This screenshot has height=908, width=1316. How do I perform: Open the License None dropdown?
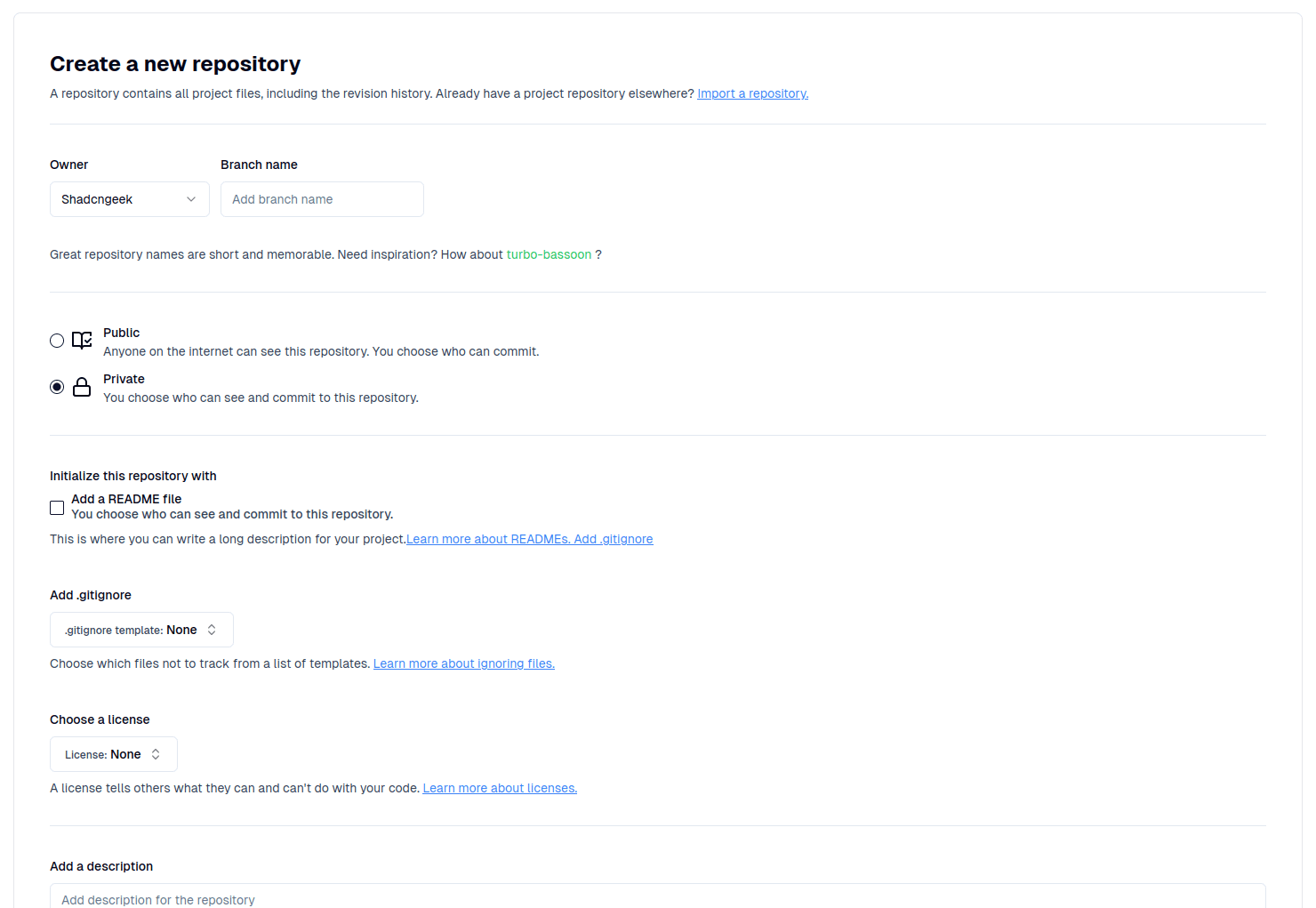point(114,754)
